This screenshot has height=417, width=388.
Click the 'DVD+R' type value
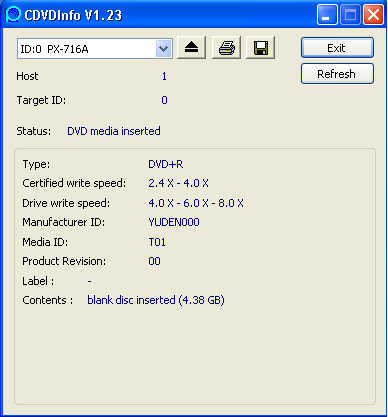point(166,164)
